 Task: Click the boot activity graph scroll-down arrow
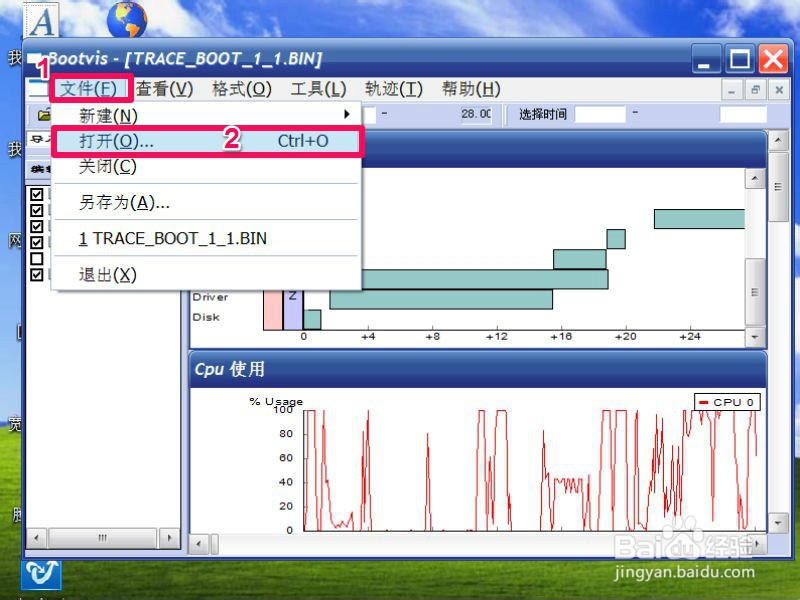[755, 337]
